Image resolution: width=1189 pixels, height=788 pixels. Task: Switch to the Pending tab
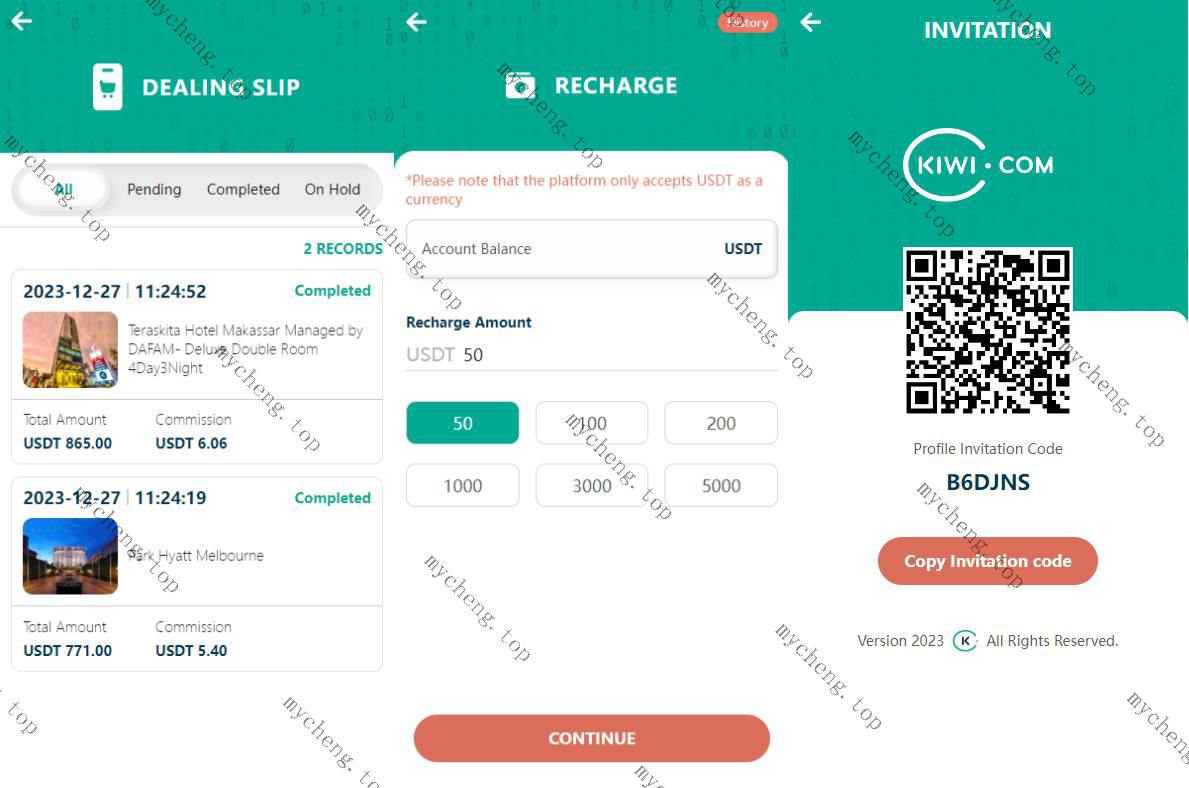(x=154, y=190)
